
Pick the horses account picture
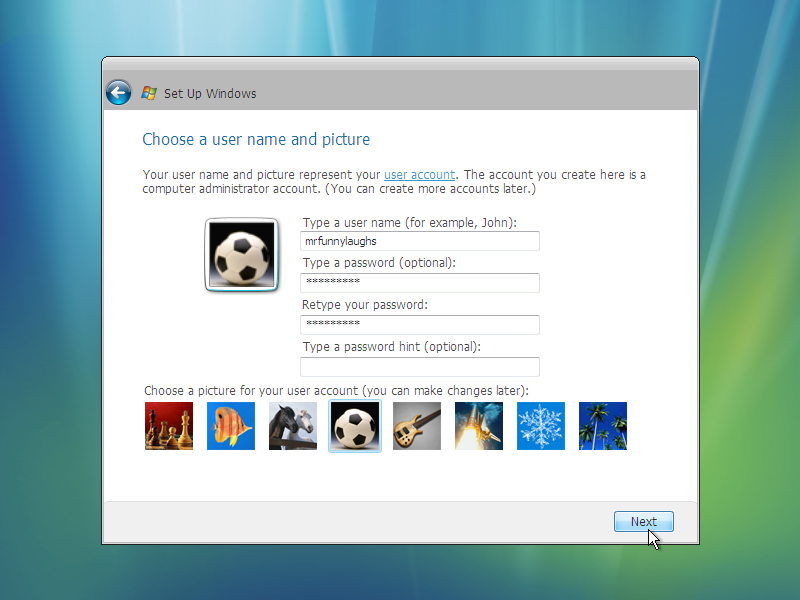point(293,426)
